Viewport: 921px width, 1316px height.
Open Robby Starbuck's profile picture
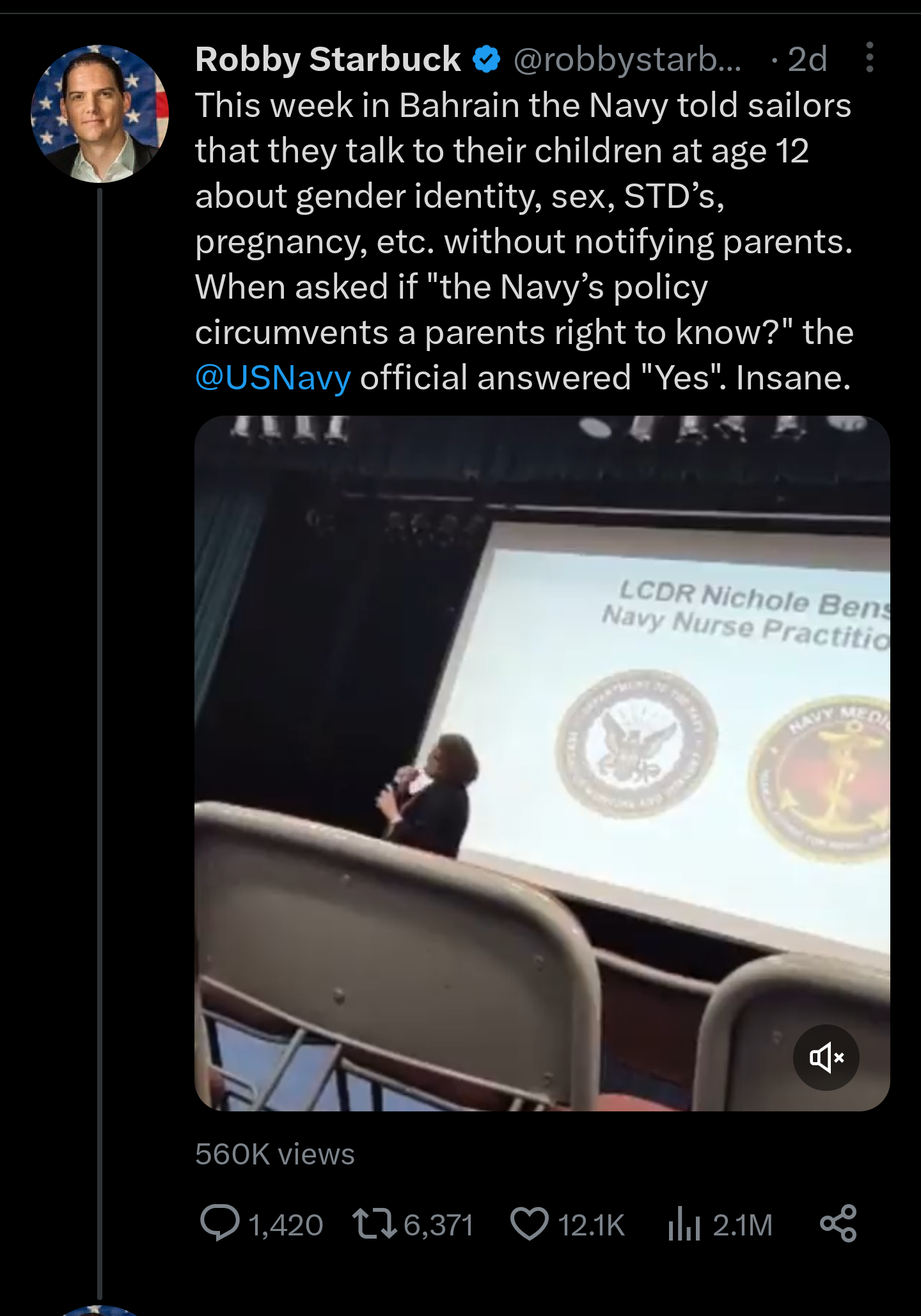pyautogui.click(x=100, y=114)
